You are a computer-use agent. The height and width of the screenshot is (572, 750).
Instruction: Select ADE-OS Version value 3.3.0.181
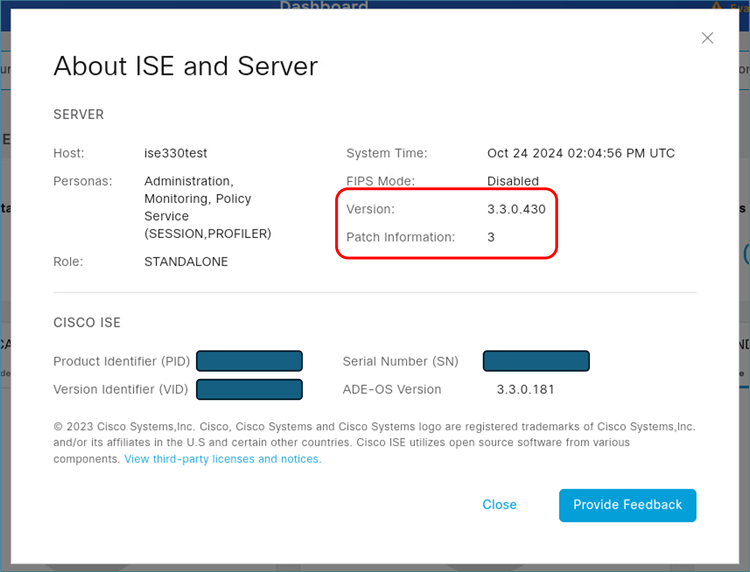click(x=525, y=389)
